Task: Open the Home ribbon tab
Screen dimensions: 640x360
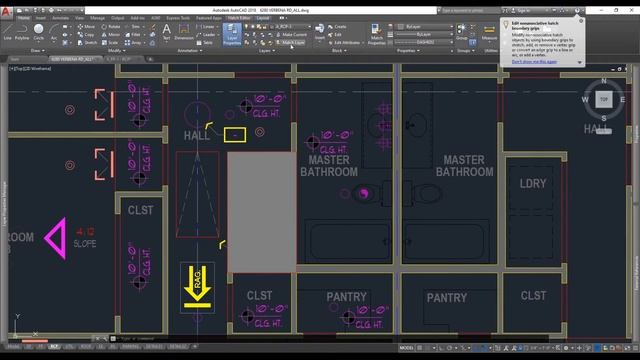Action: (24, 18)
